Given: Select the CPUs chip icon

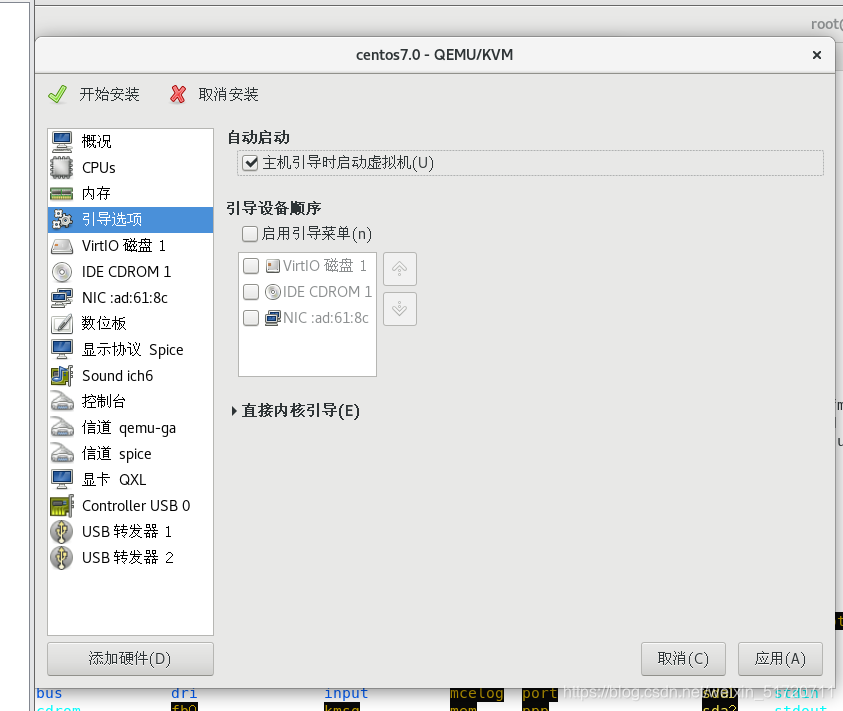Looking at the screenshot, I should click(x=62, y=167).
